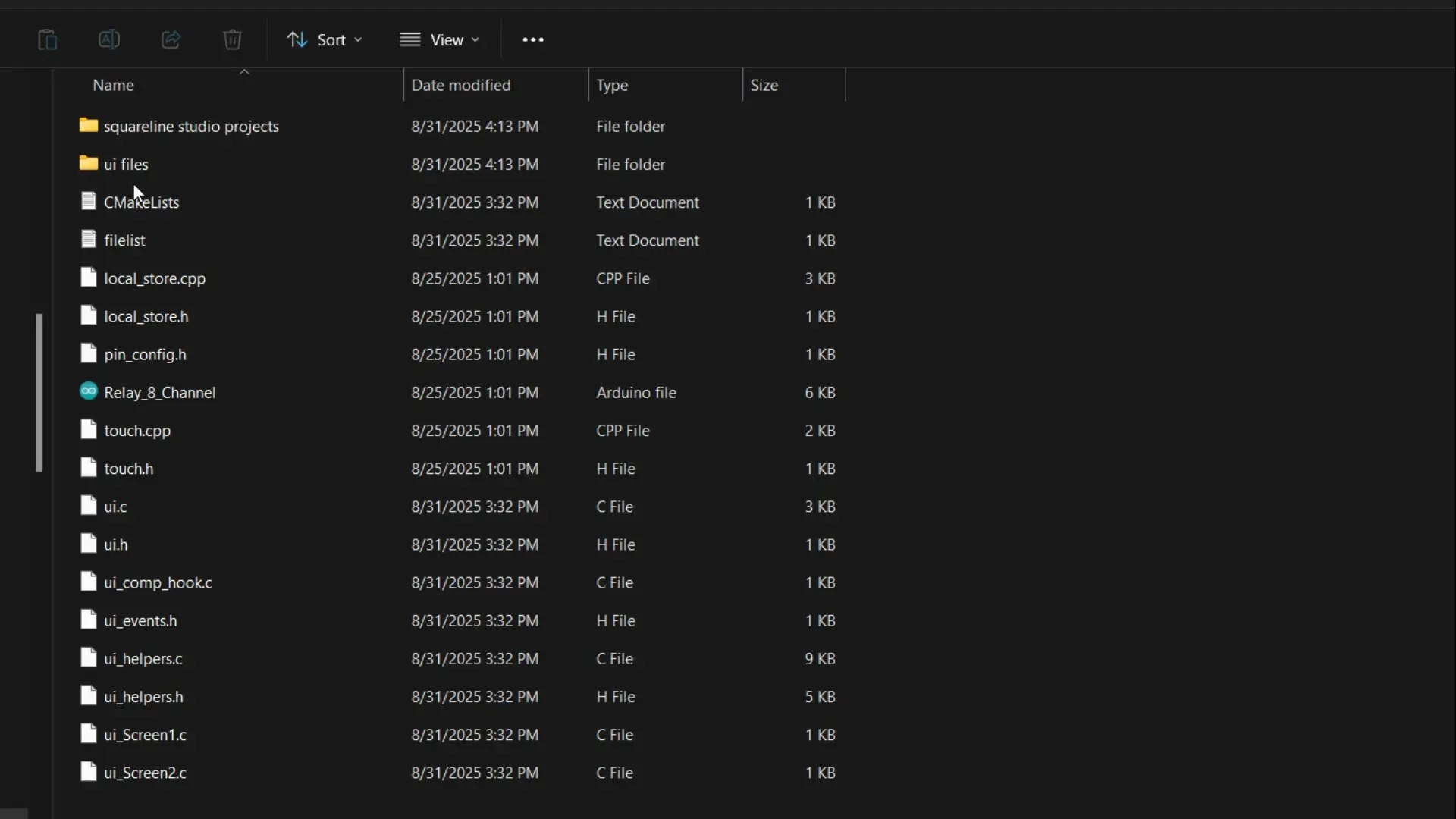This screenshot has height=819, width=1456.
Task: Click the Rename icon in toolbar
Action: 109,39
